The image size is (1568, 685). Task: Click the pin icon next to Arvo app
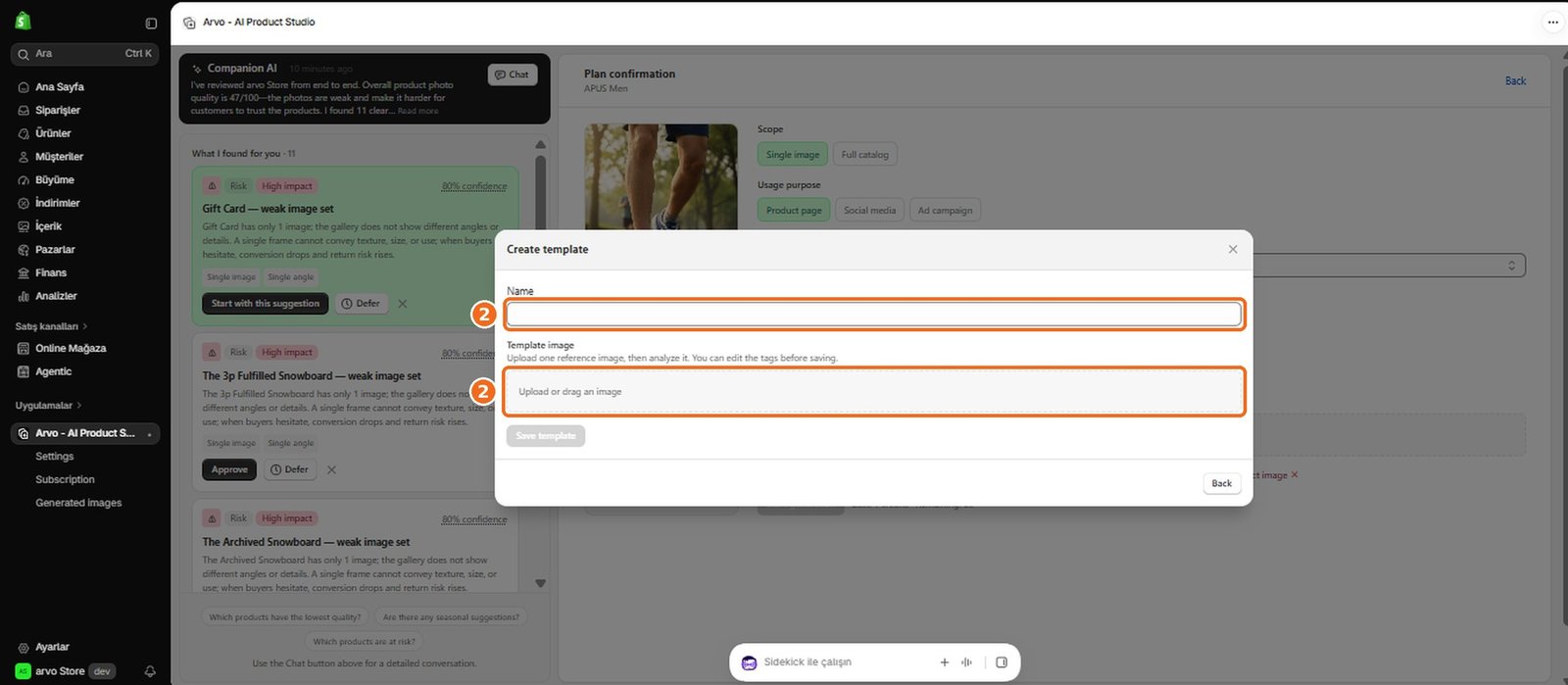tap(149, 433)
